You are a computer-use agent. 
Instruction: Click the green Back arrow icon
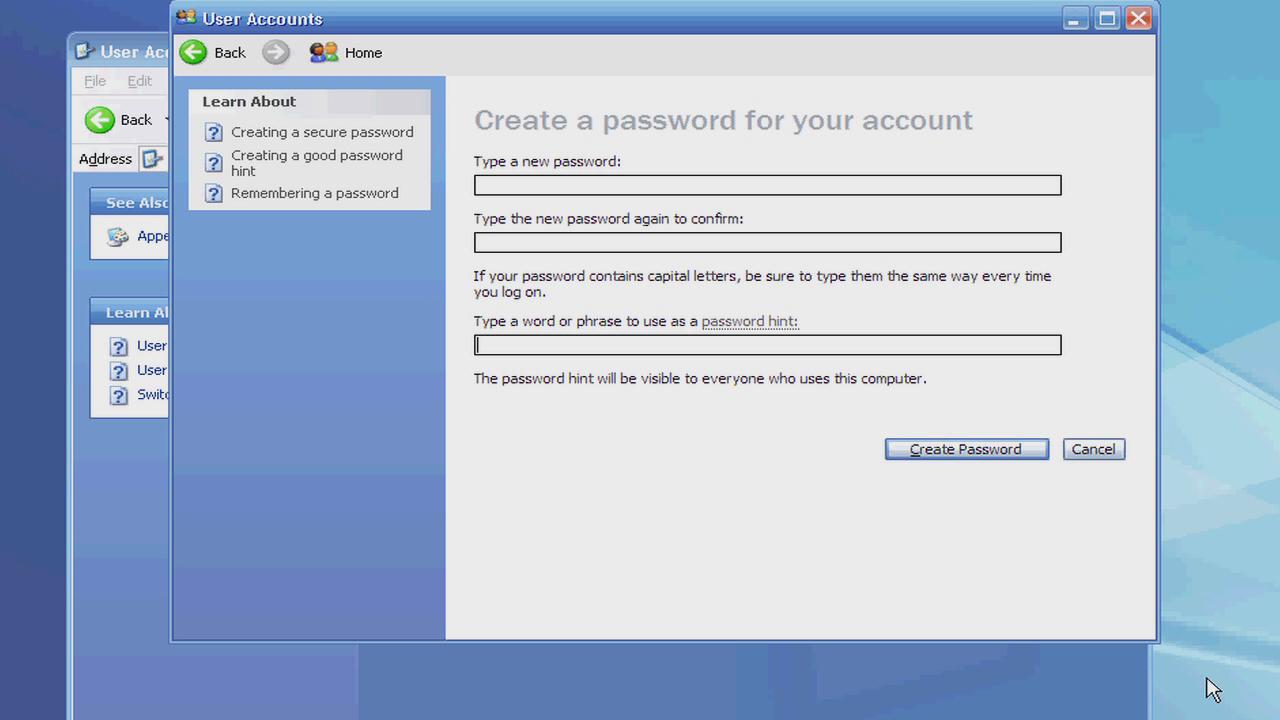[x=192, y=52]
